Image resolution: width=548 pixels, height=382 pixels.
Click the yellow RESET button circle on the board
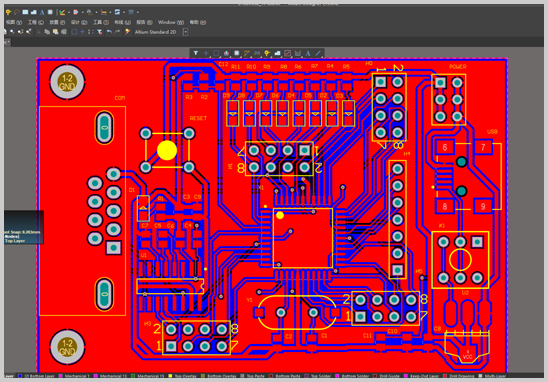click(167, 150)
